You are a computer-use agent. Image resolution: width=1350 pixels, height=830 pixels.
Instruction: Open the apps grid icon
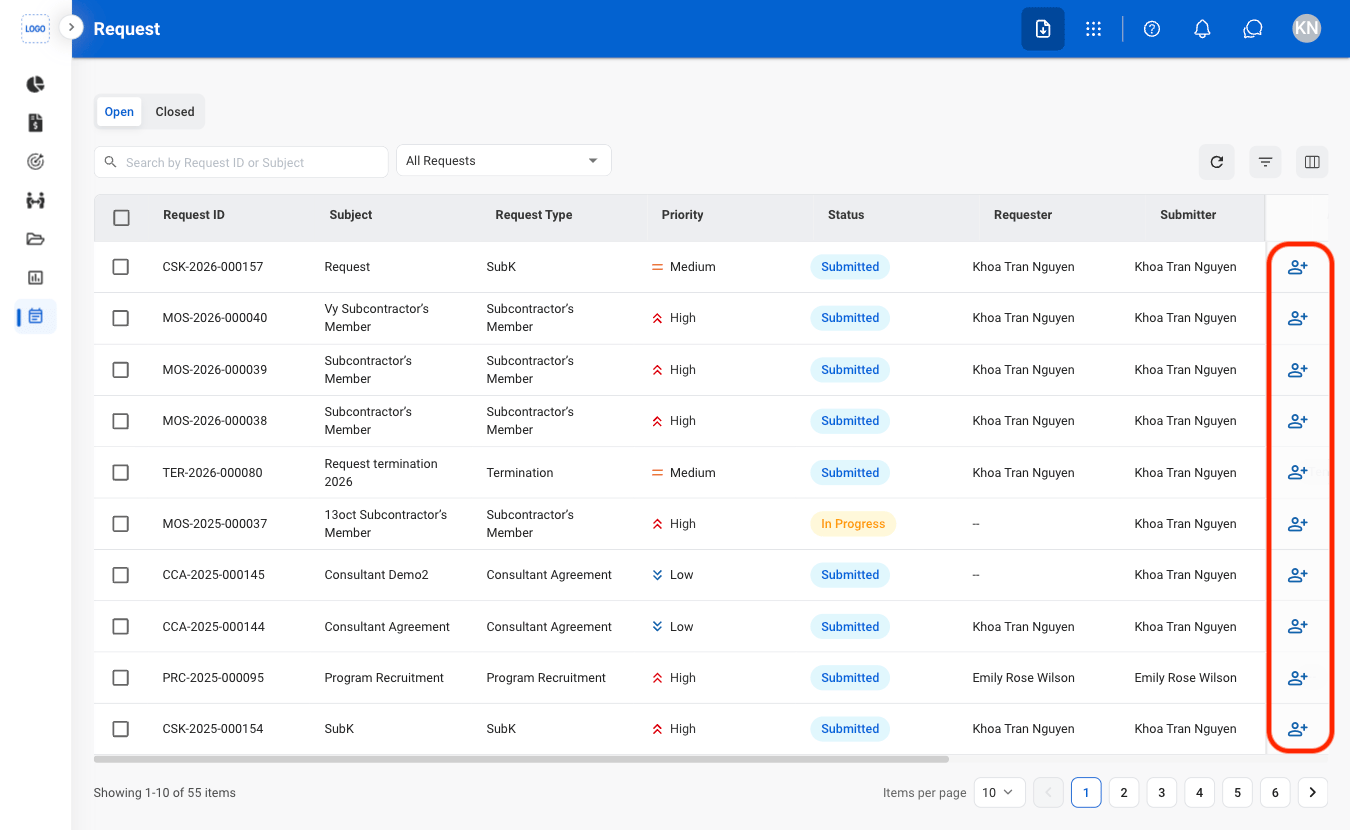tap(1094, 29)
